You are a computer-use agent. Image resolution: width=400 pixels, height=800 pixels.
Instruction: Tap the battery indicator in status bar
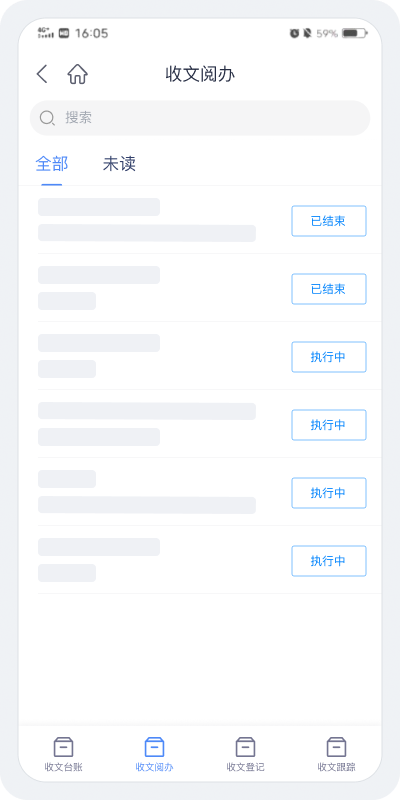(x=355, y=34)
